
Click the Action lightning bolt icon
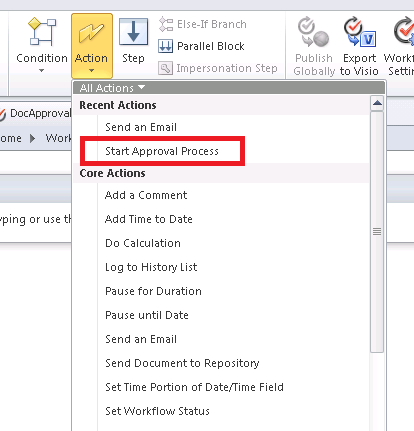tap(91, 33)
